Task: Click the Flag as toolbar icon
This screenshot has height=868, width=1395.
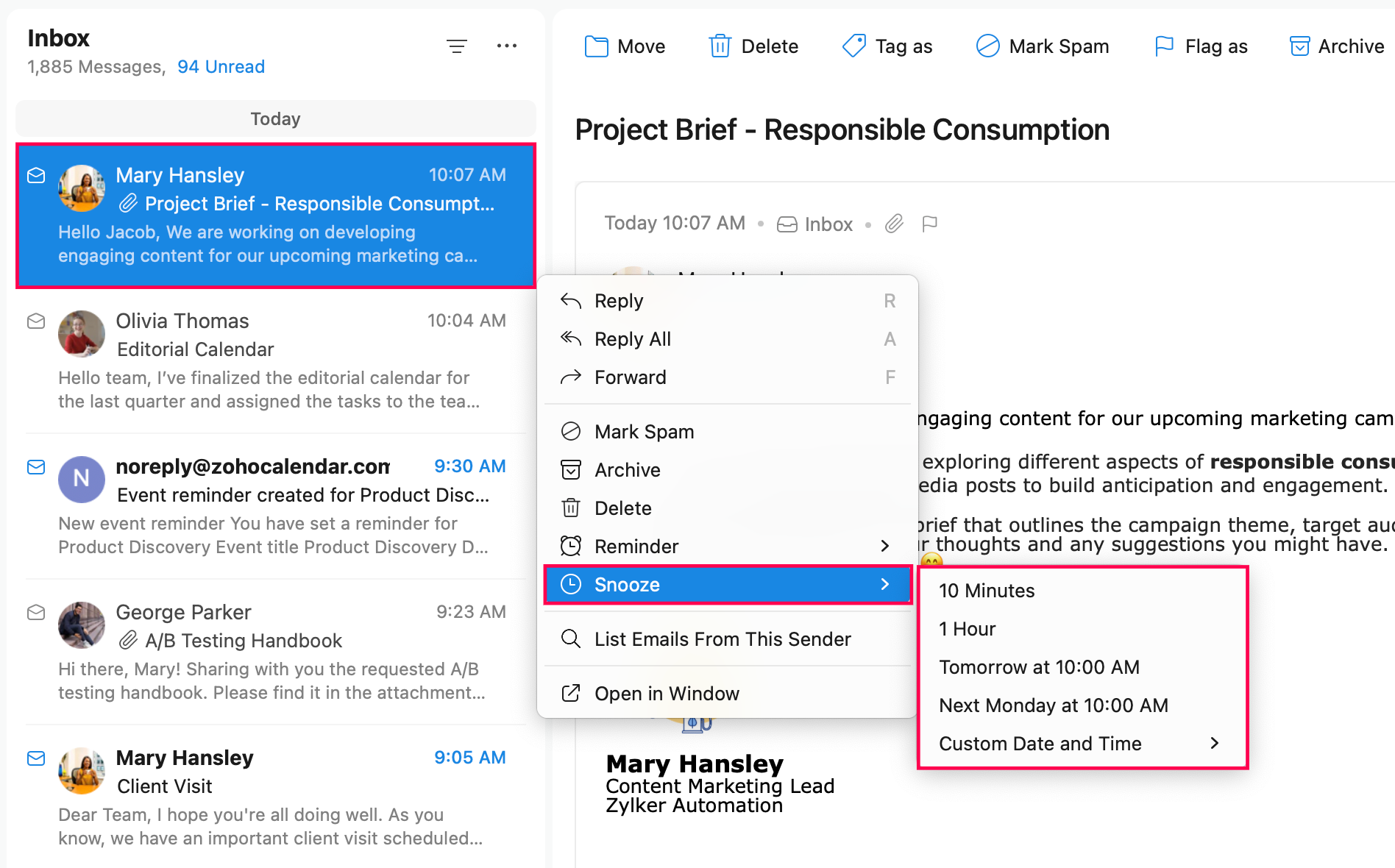Action: pos(1164,46)
